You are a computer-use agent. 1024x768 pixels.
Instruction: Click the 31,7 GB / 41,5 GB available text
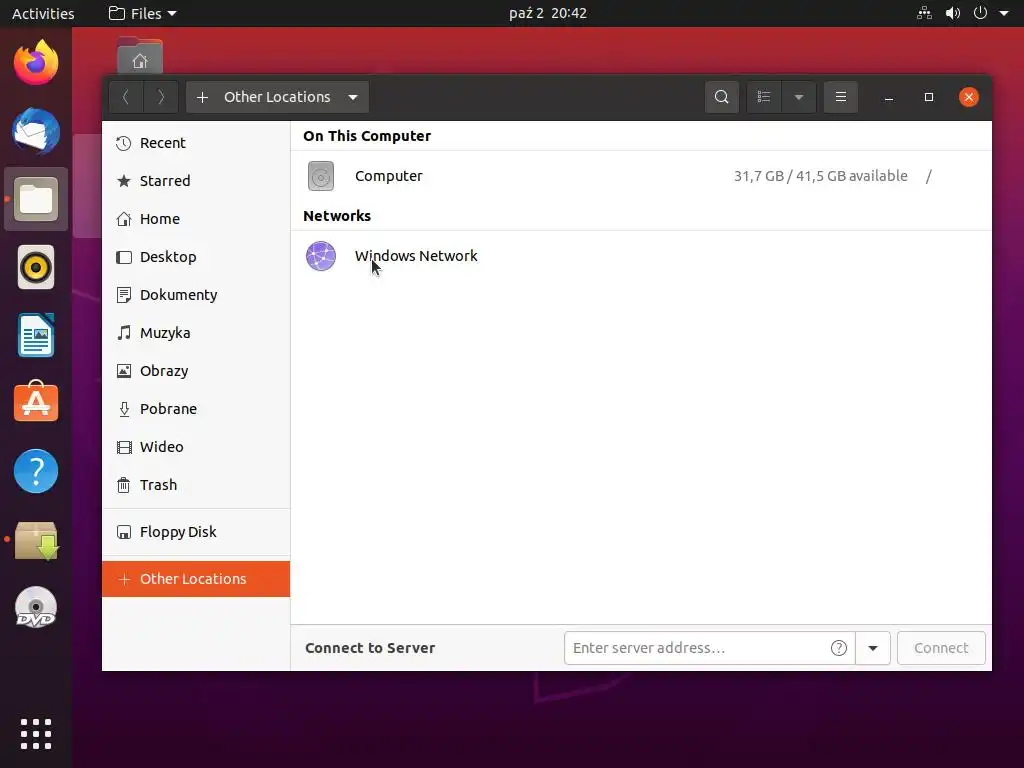coord(820,176)
